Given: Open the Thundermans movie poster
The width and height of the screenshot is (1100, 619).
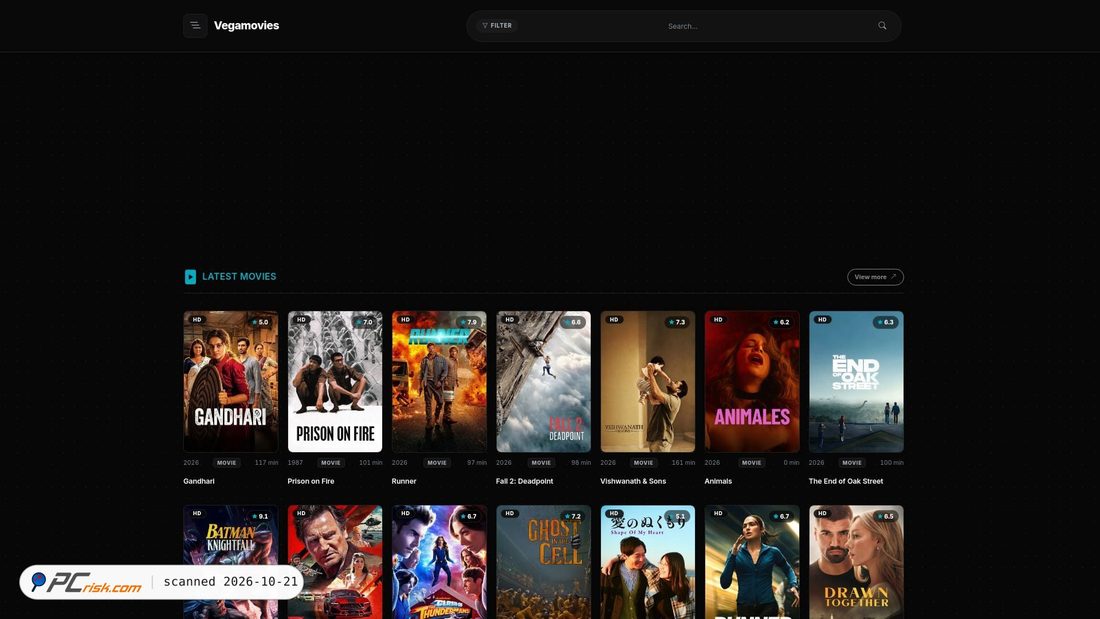Looking at the screenshot, I should [x=439, y=562].
